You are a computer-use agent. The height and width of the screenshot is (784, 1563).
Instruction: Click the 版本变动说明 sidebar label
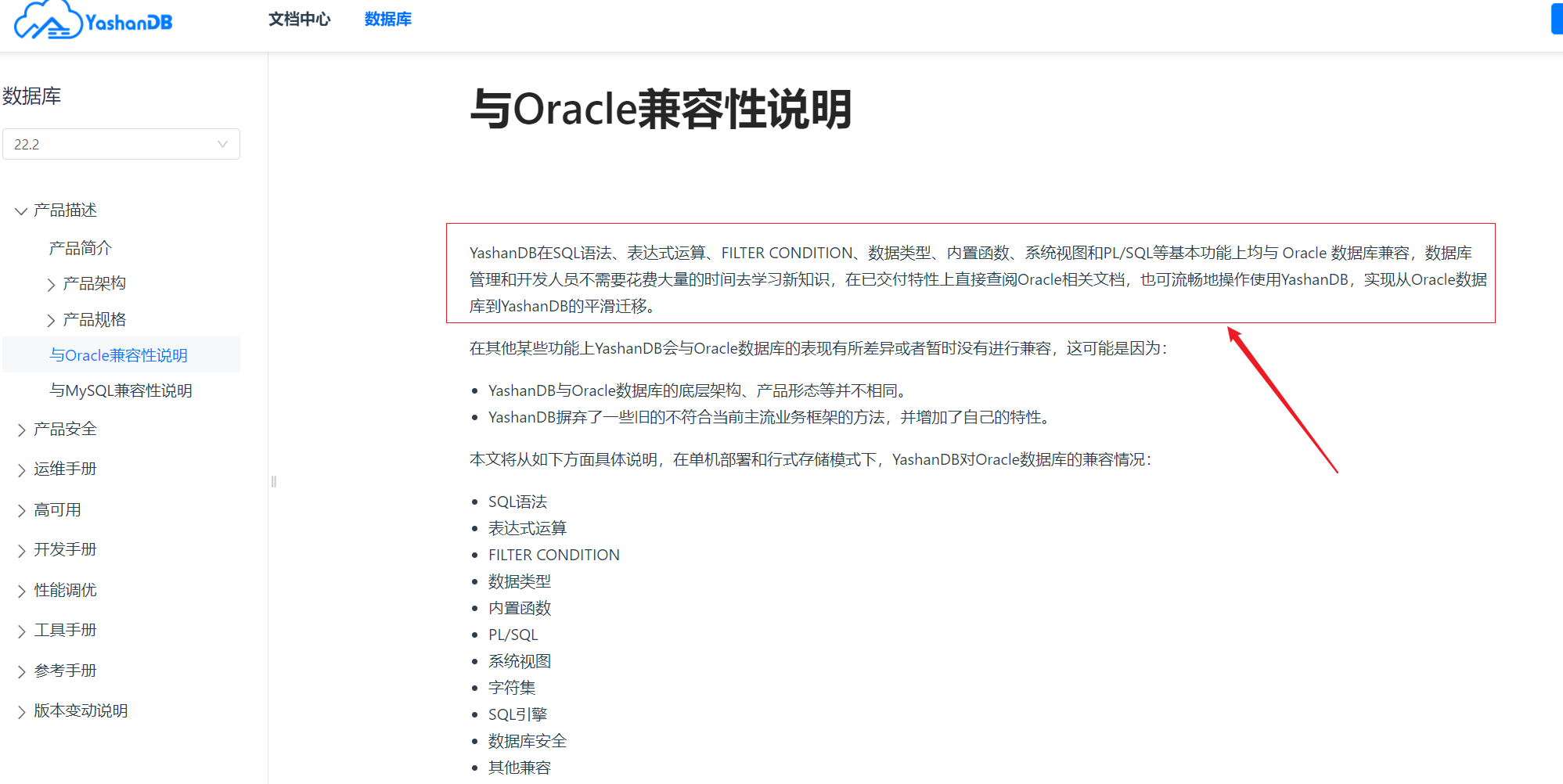pyautogui.click(x=81, y=710)
